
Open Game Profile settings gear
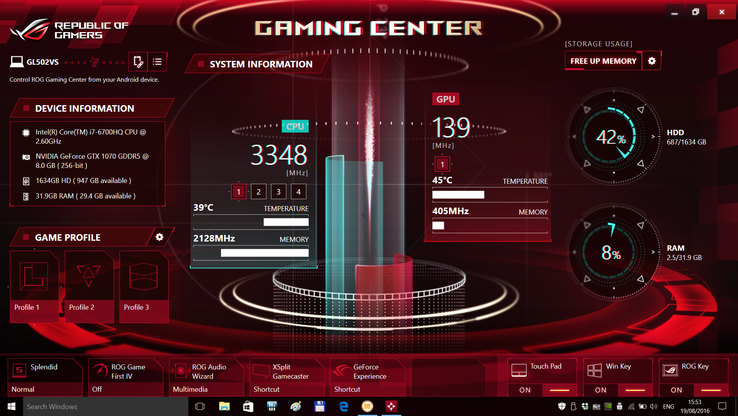160,237
